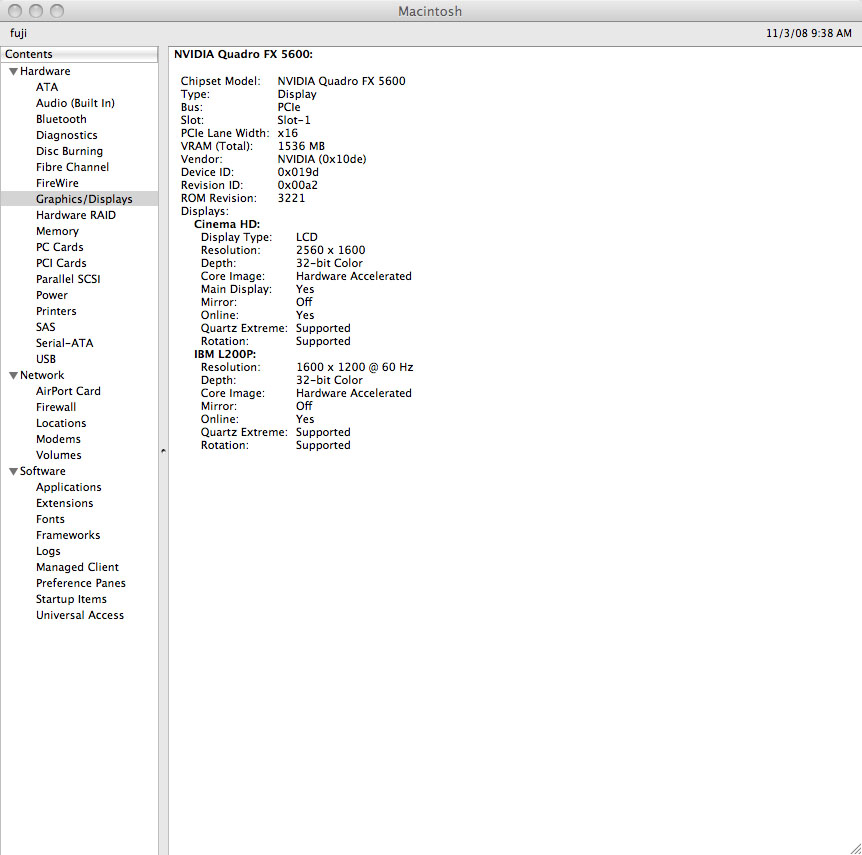The image size is (862, 855).
Task: Select PCI Cards entry
Action: click(x=61, y=263)
